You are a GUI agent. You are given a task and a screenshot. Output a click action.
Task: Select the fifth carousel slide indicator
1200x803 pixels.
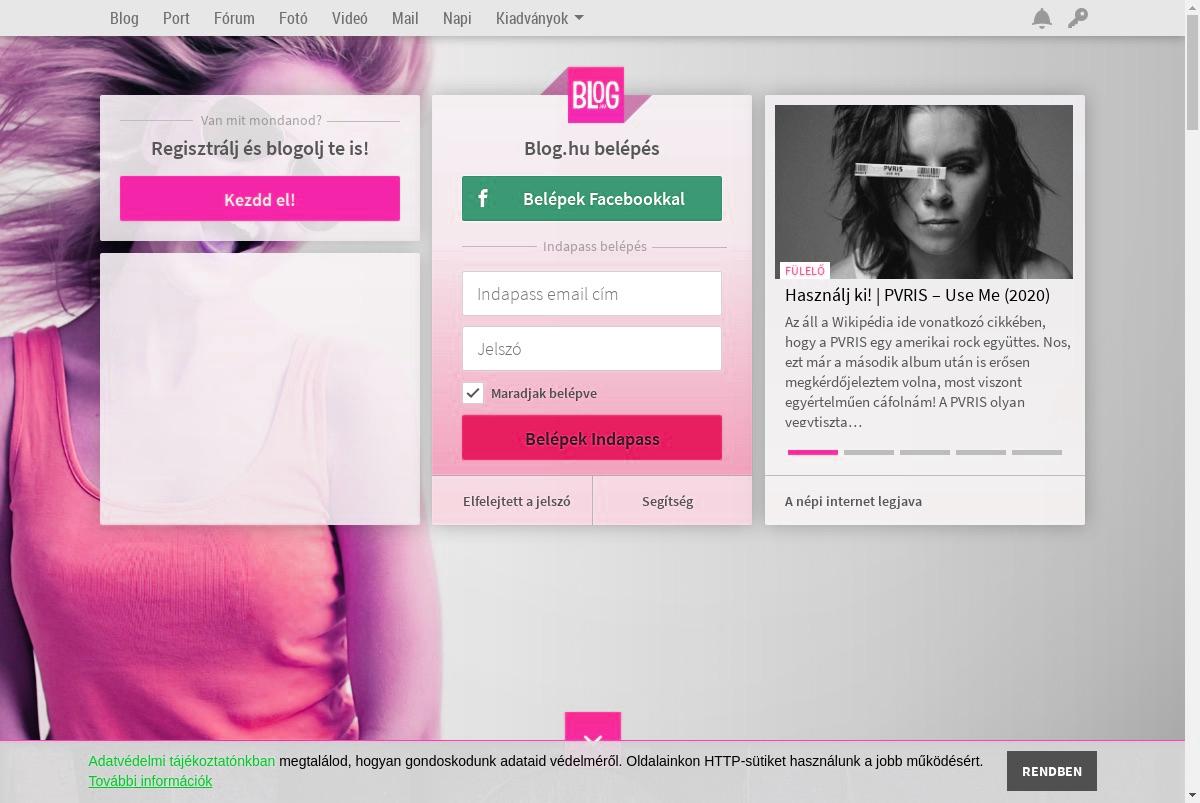[1037, 452]
